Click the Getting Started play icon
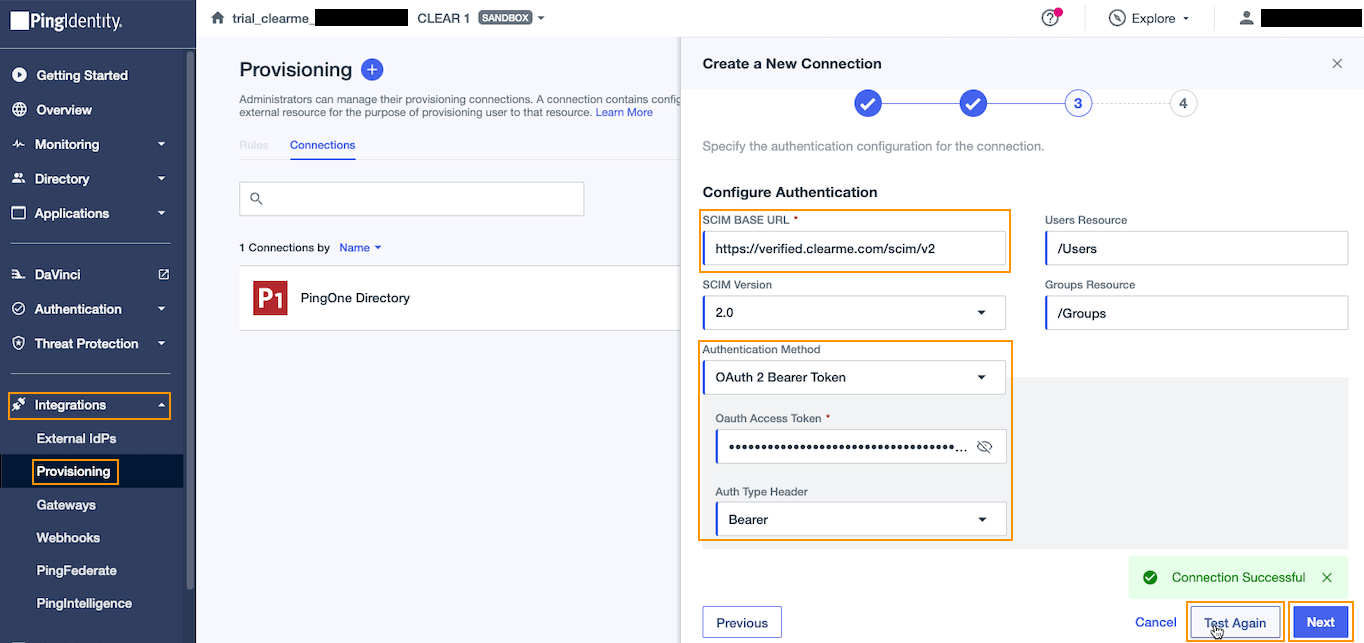1364x643 pixels. point(18,75)
